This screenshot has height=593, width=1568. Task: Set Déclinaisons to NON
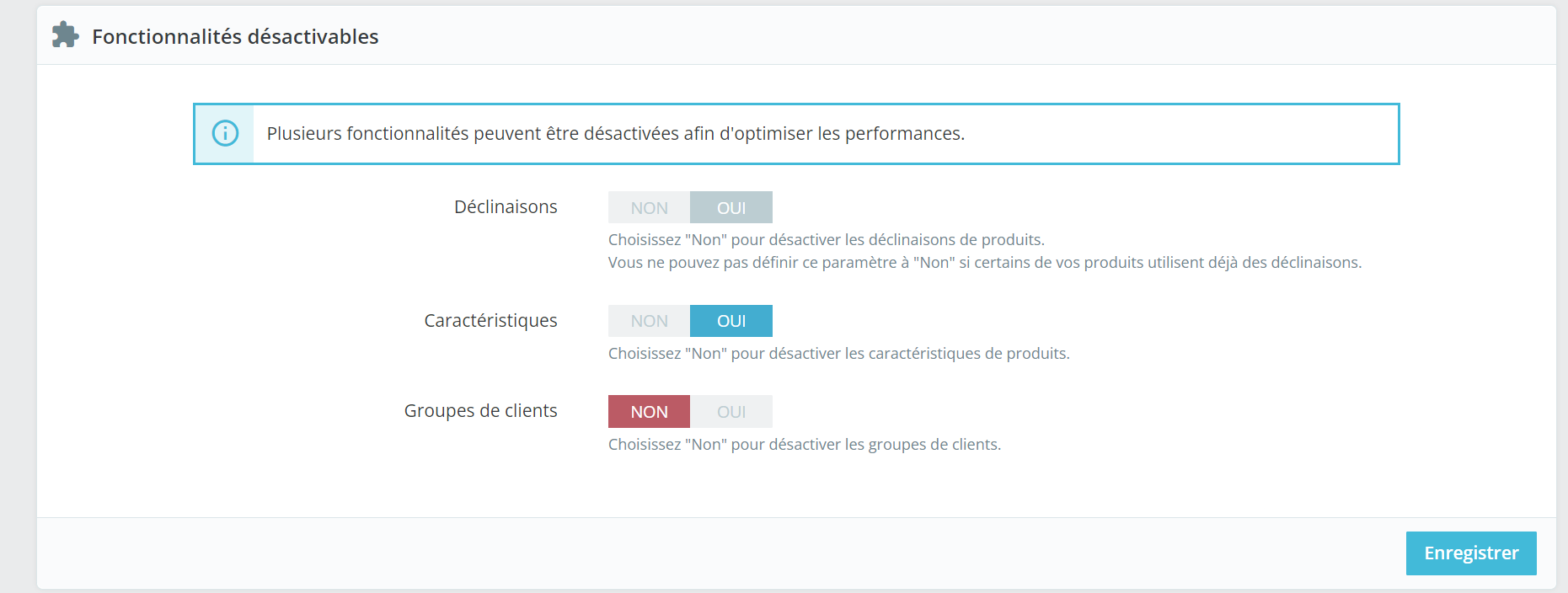click(x=649, y=207)
